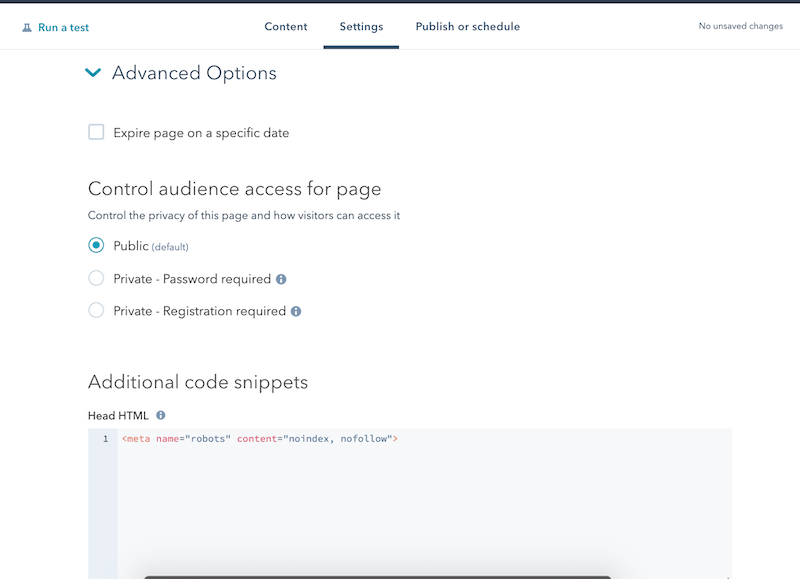Click the No unsaved changes status text
Image resolution: width=800 pixels, height=579 pixels.
coord(740,27)
